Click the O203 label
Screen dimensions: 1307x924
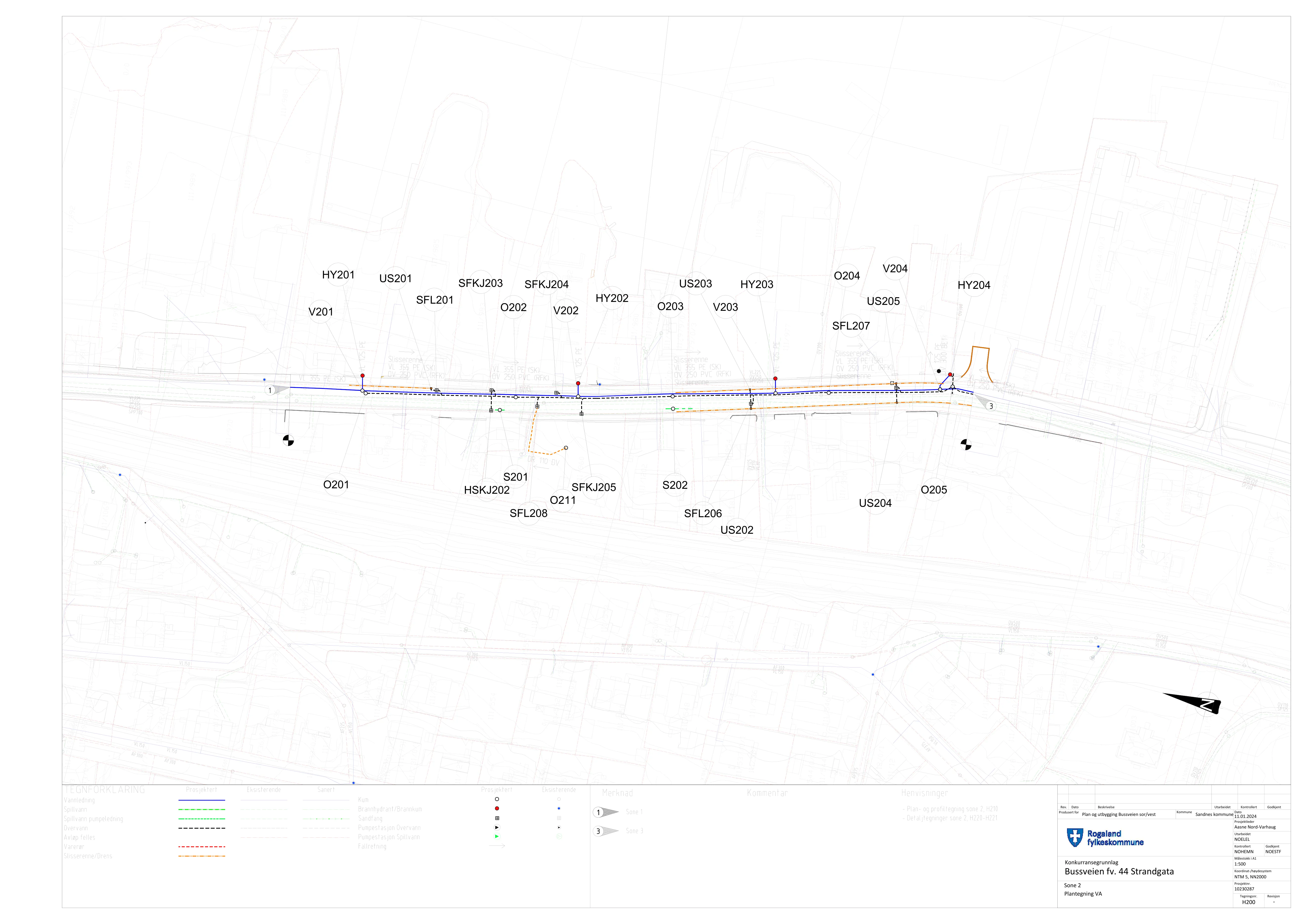point(671,306)
